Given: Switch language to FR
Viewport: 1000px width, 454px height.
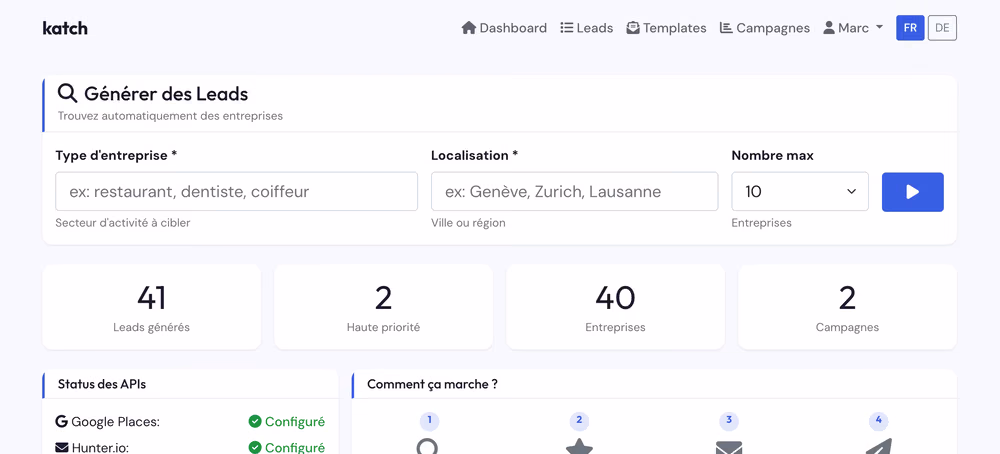Looking at the screenshot, I should pyautogui.click(x=910, y=28).
